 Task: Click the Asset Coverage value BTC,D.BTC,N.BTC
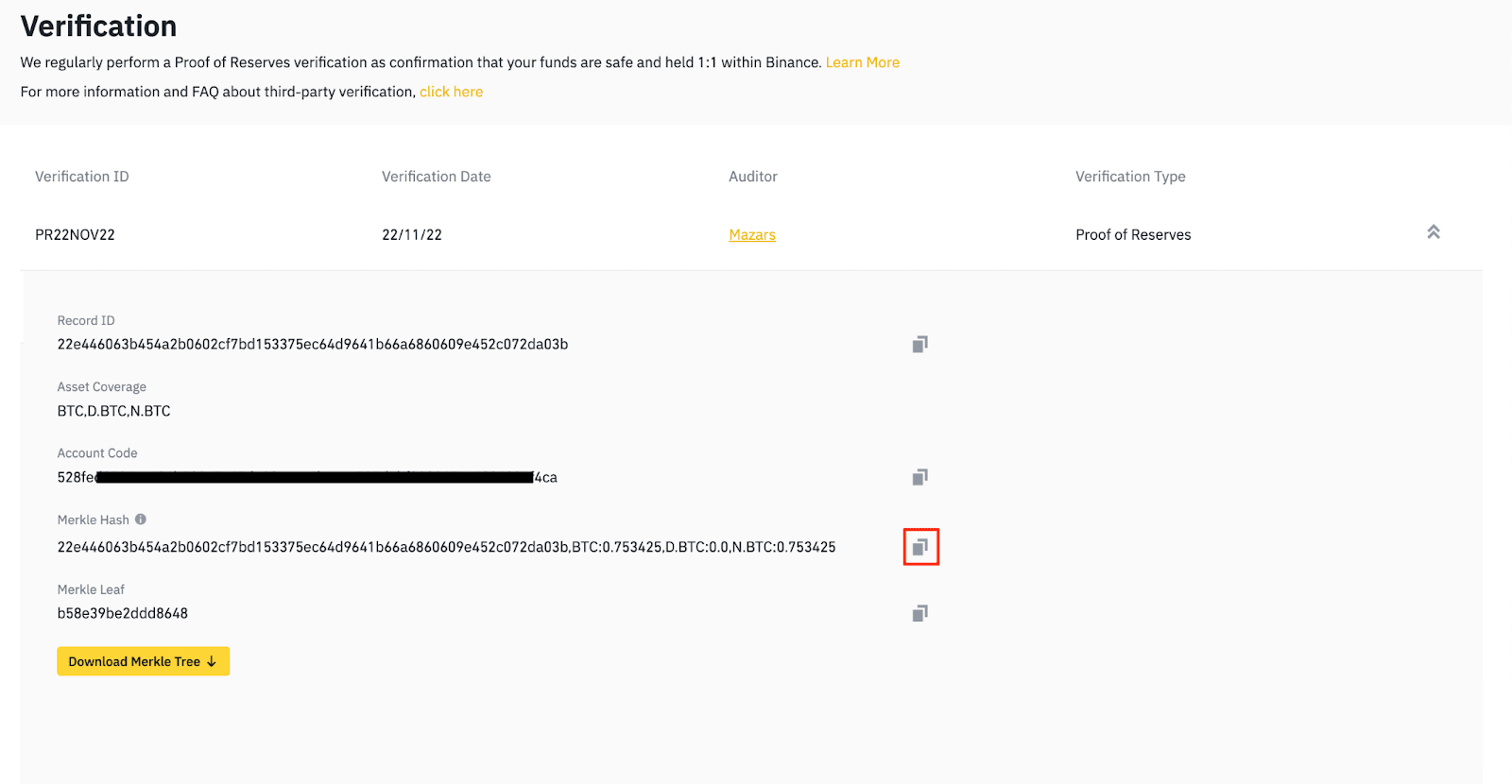[113, 411]
